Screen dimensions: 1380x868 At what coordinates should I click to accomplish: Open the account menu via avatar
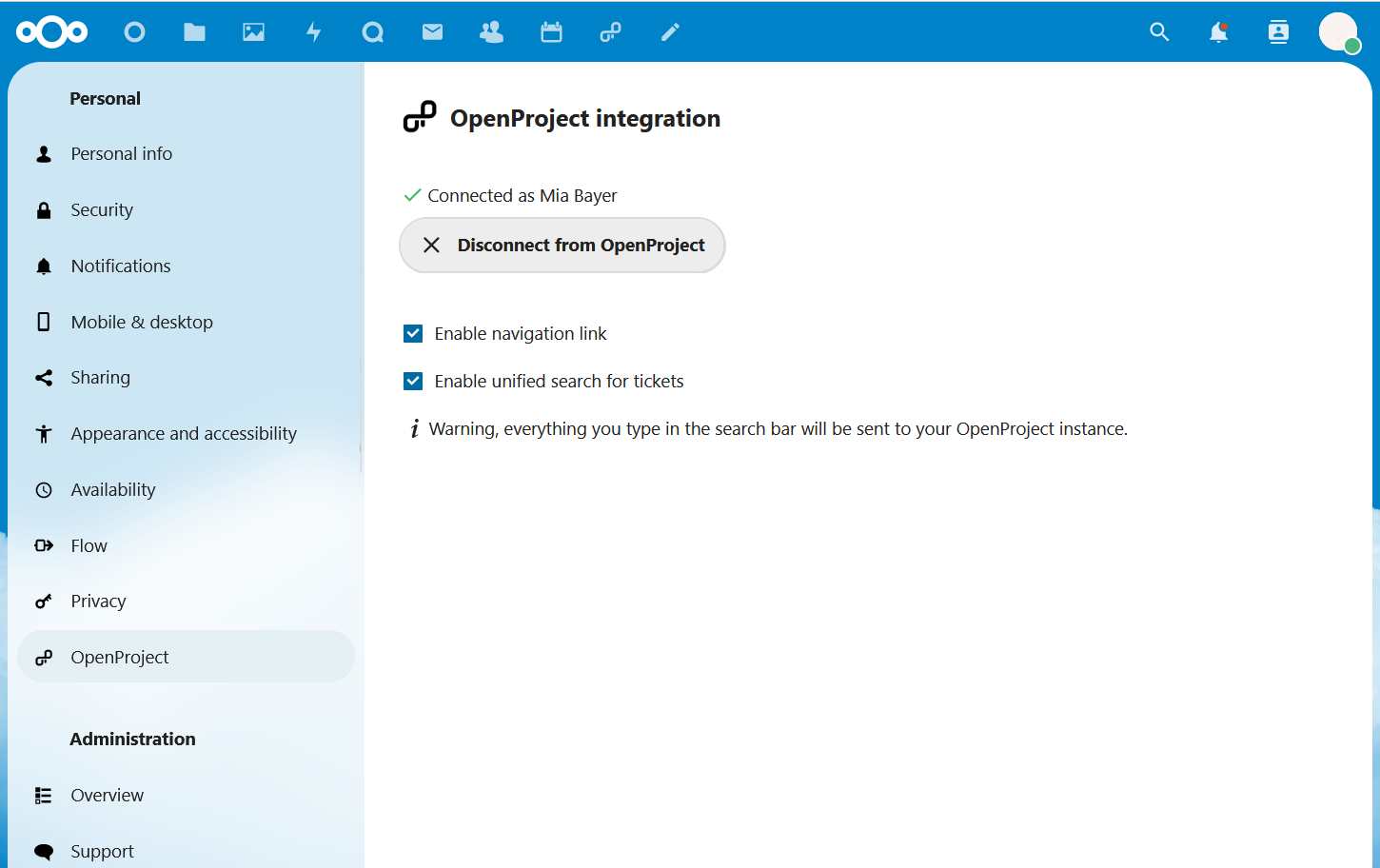coord(1339,31)
